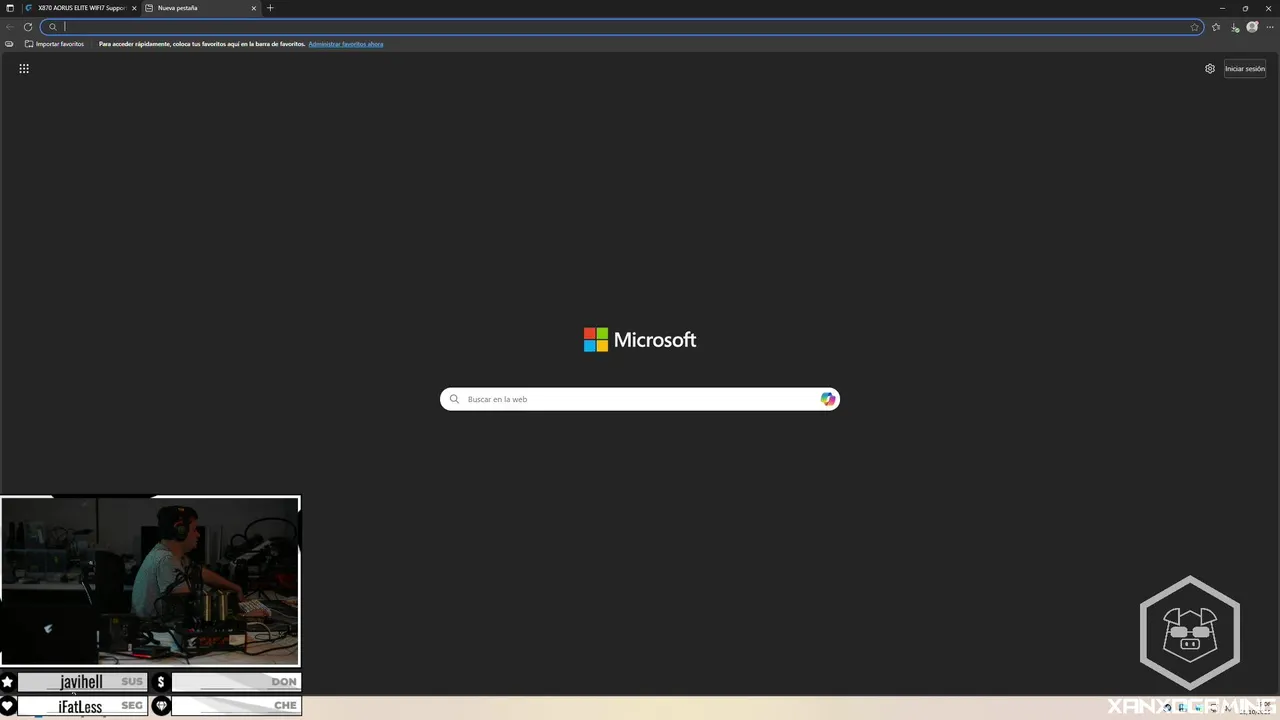Click the Iniciar sesión button
Screen dimensions: 1280x720
(1245, 69)
